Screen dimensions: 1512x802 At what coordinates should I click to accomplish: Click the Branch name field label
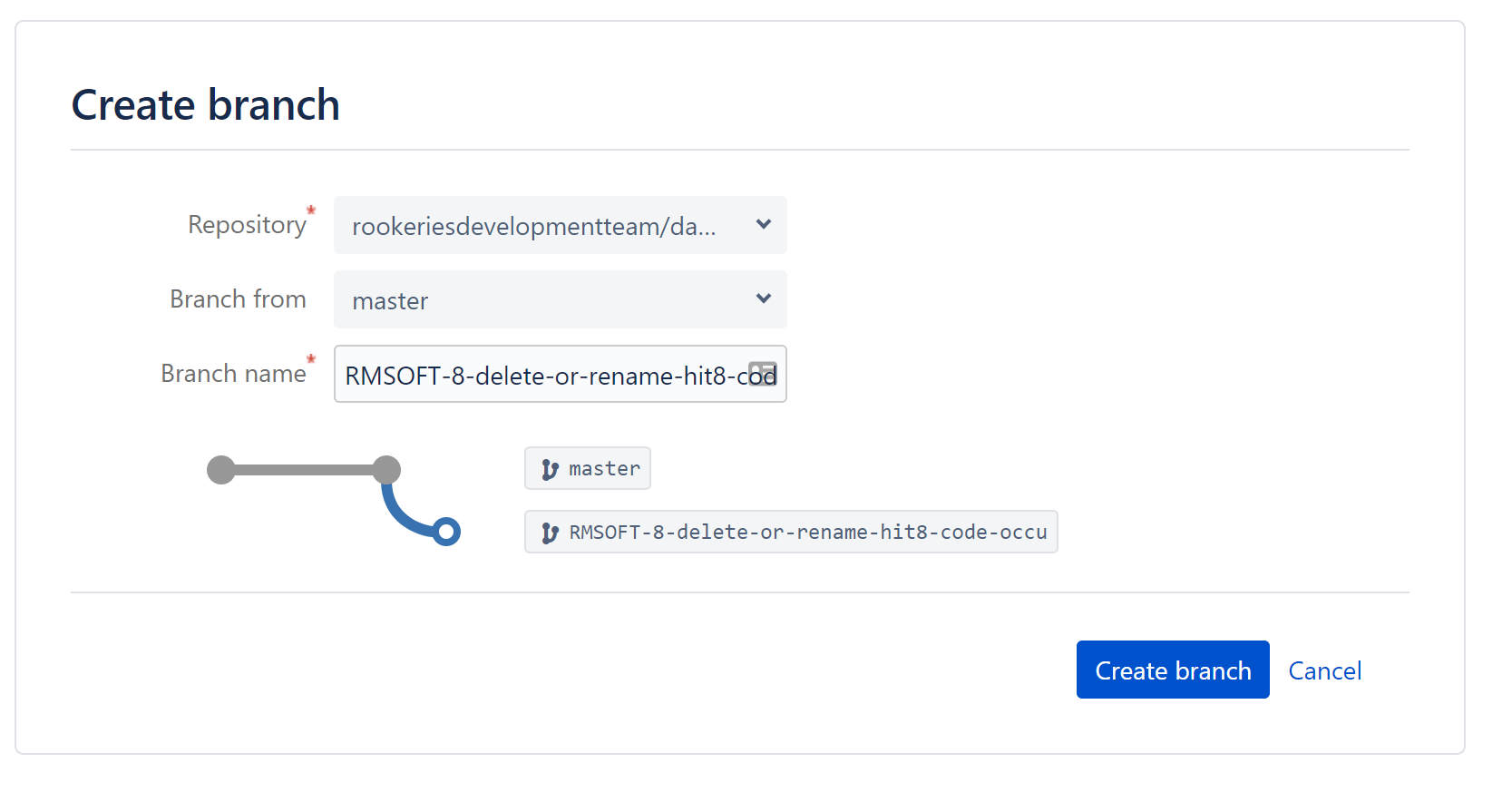tap(233, 373)
